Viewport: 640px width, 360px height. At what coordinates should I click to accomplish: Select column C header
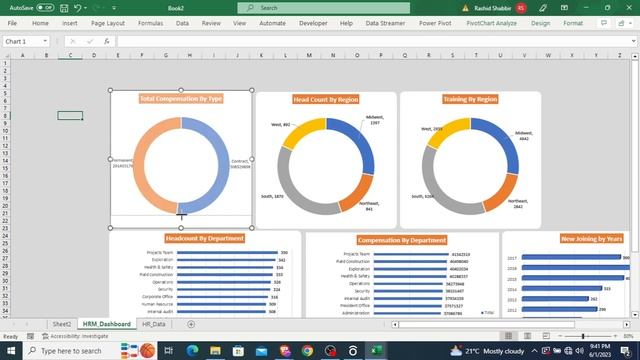pos(70,55)
